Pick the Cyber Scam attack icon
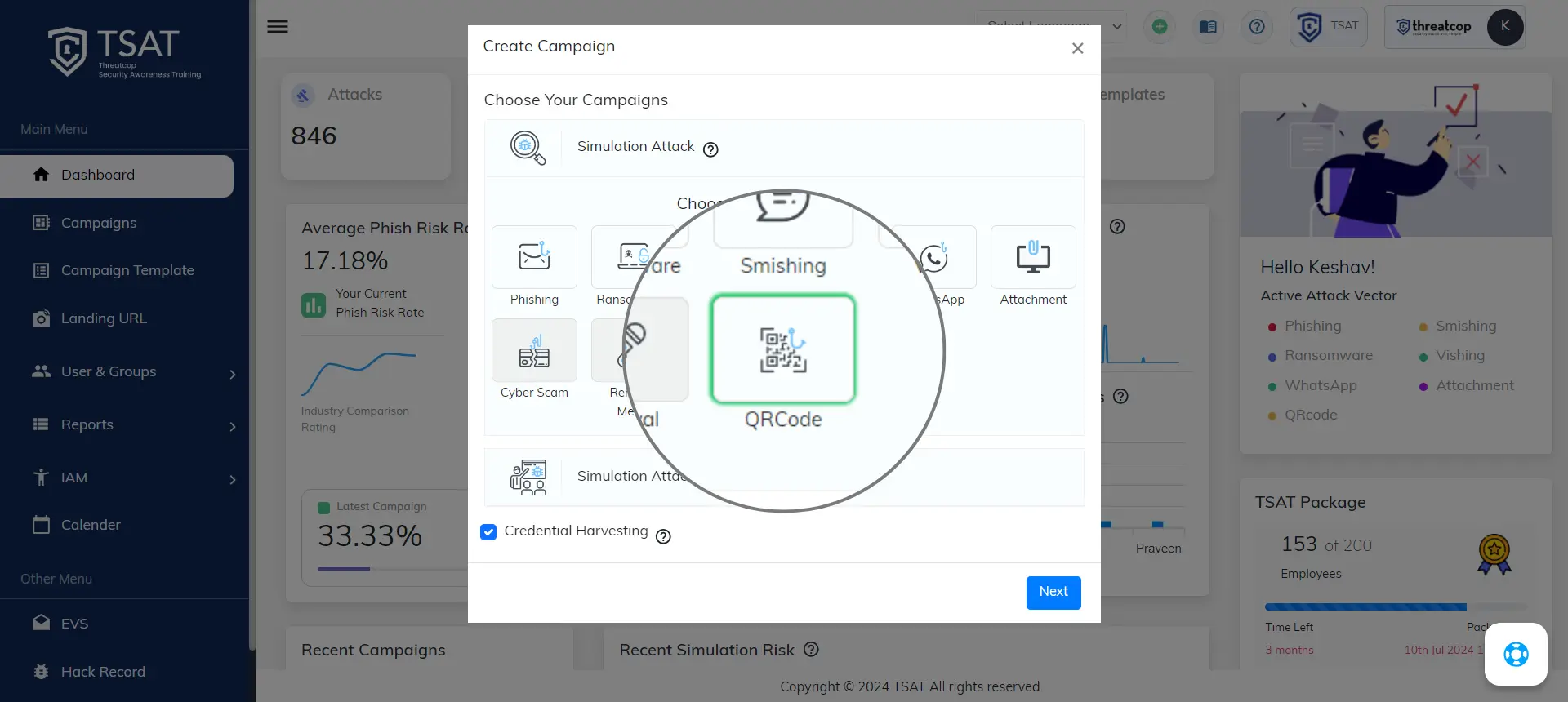 (534, 350)
